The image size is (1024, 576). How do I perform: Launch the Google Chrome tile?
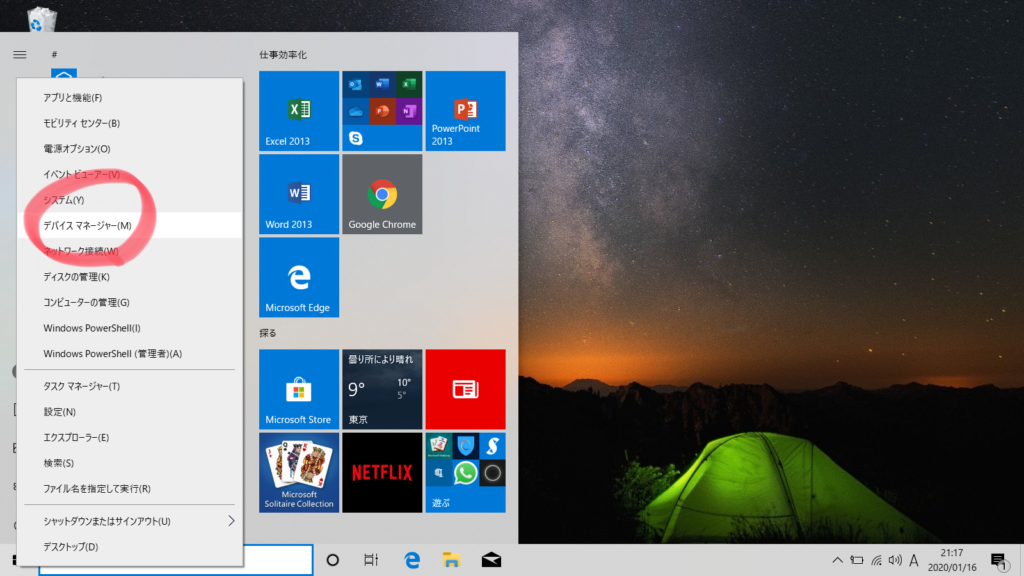click(x=382, y=194)
